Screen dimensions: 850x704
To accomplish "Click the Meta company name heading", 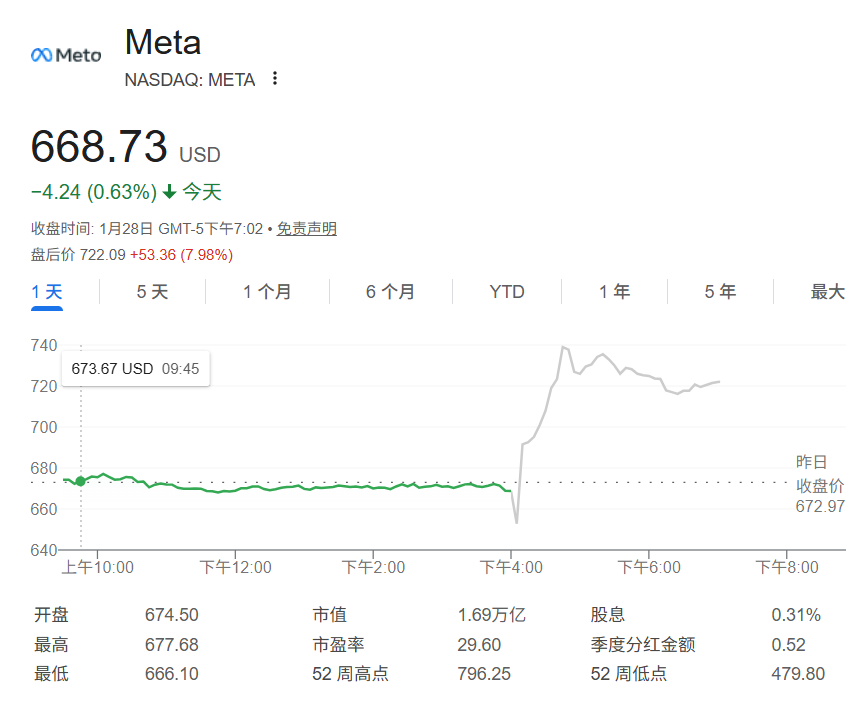I will 162,43.
